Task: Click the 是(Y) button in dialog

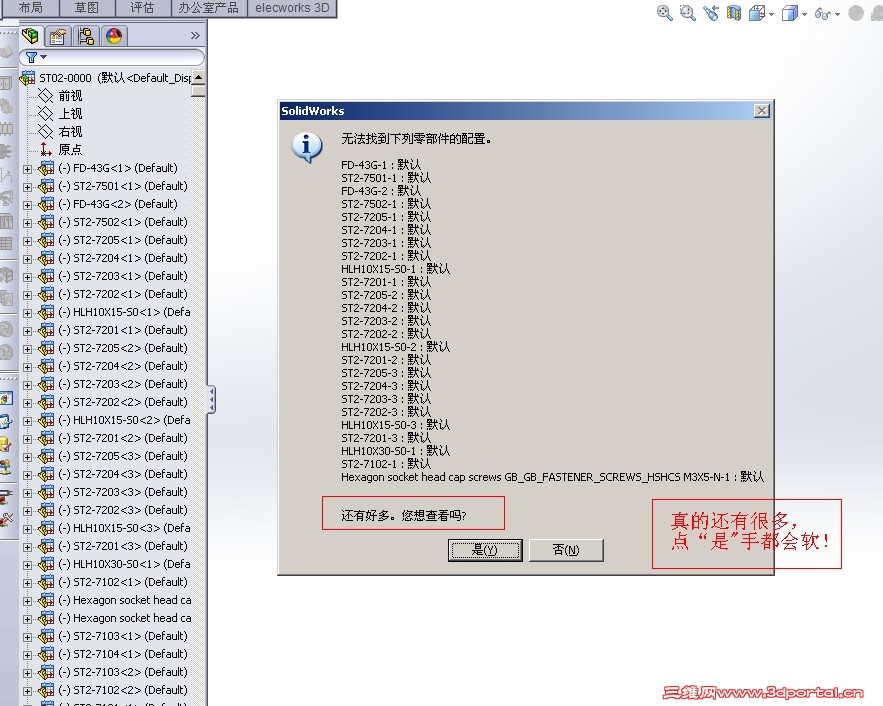Action: 485,550
